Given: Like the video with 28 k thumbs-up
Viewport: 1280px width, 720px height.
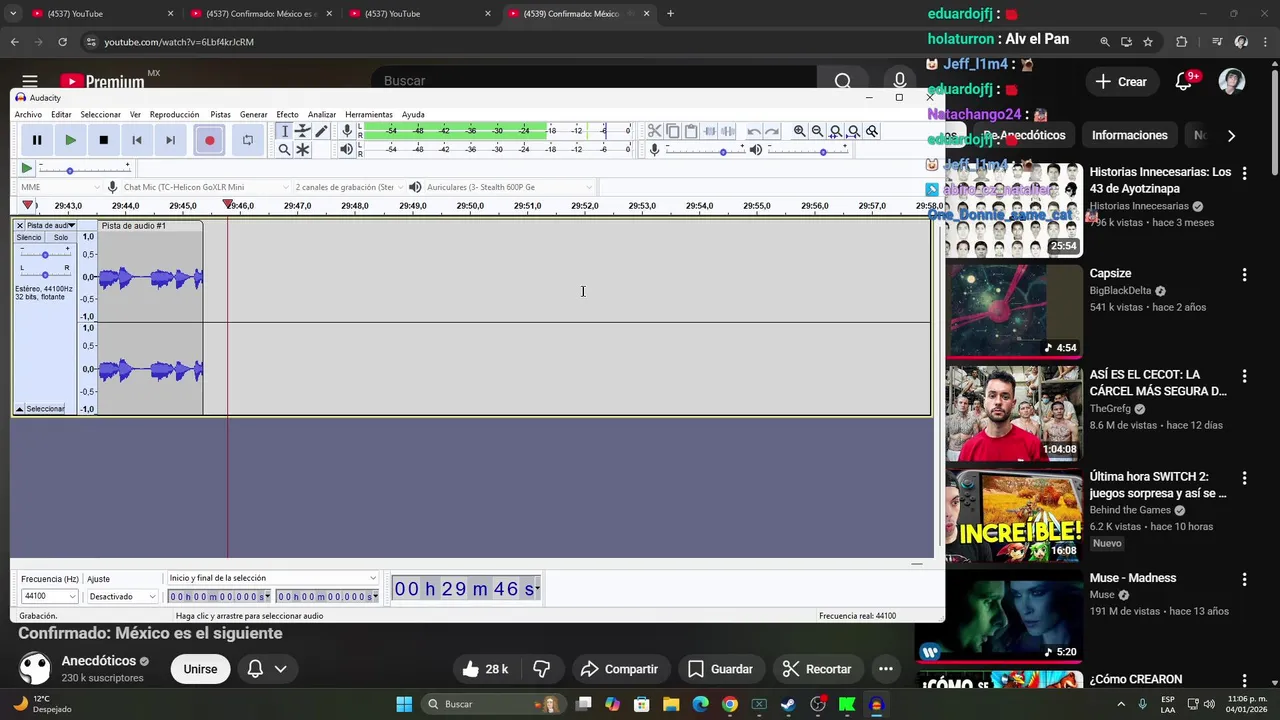Looking at the screenshot, I should (485, 669).
